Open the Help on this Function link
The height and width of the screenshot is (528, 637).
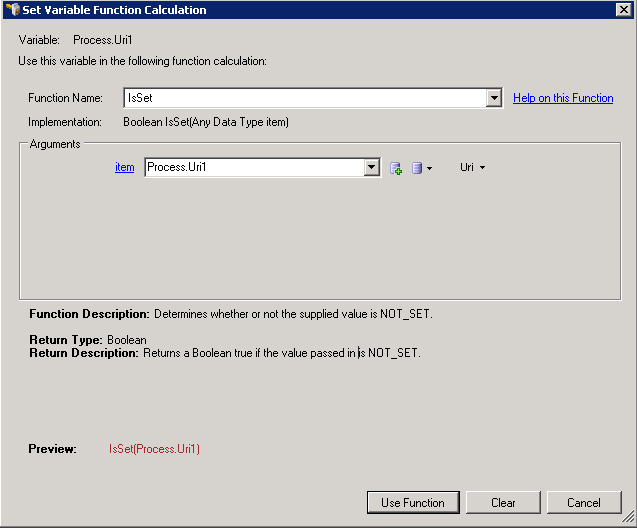(563, 98)
